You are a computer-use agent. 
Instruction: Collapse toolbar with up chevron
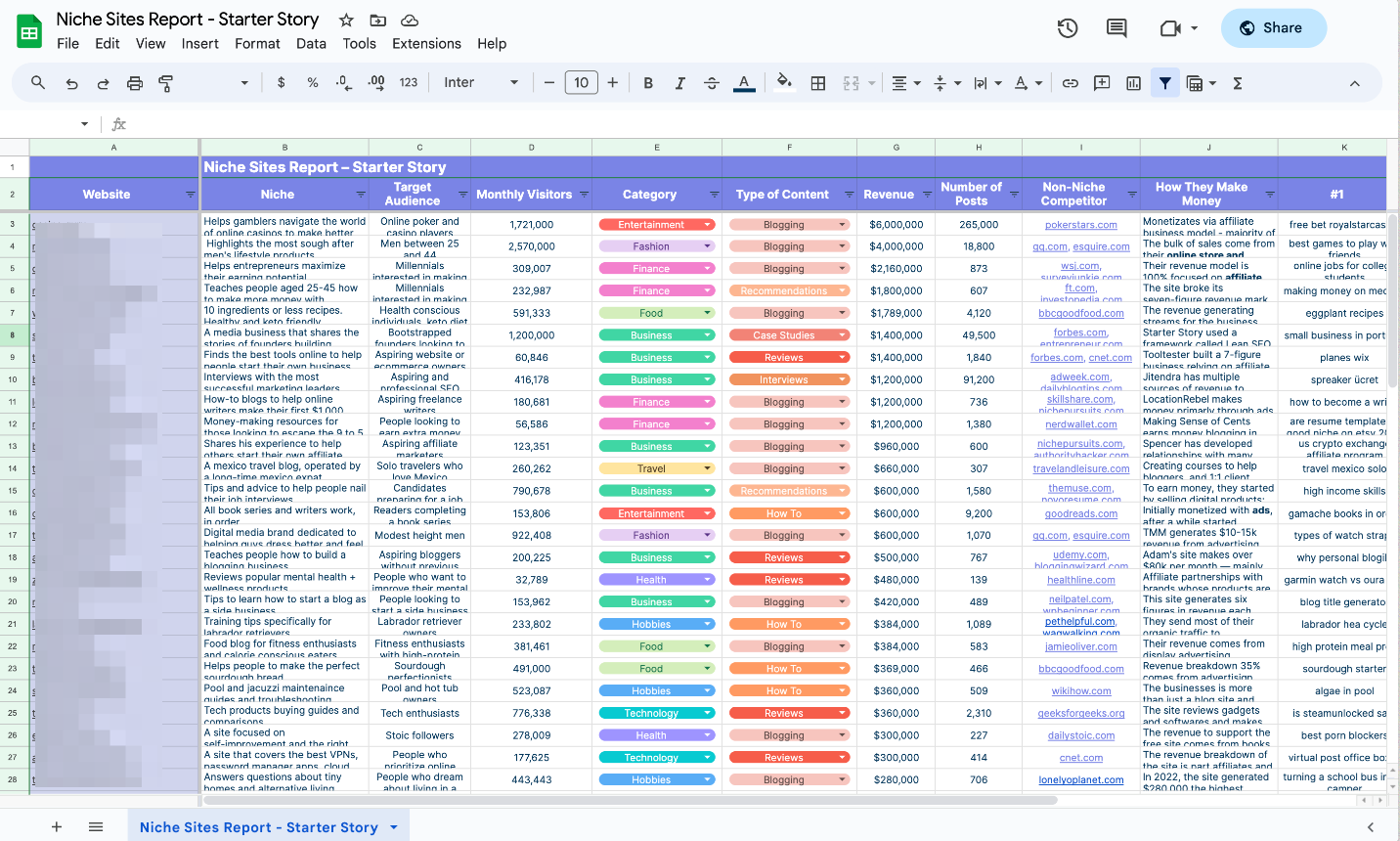[x=1354, y=83]
